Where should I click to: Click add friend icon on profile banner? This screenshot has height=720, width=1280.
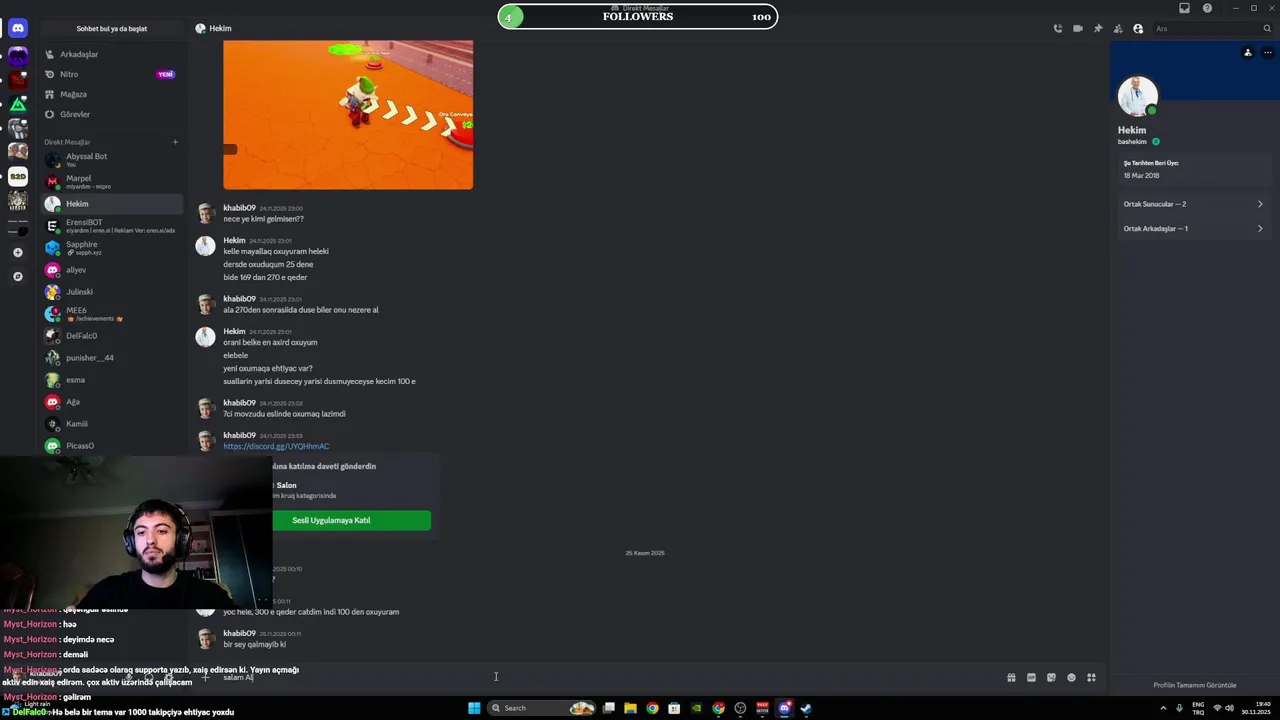pos(1248,52)
